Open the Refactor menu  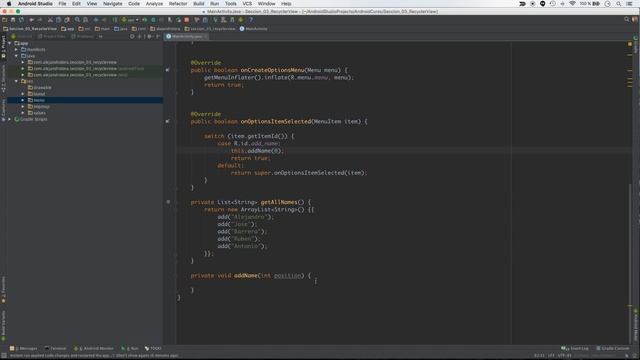(178, 4)
